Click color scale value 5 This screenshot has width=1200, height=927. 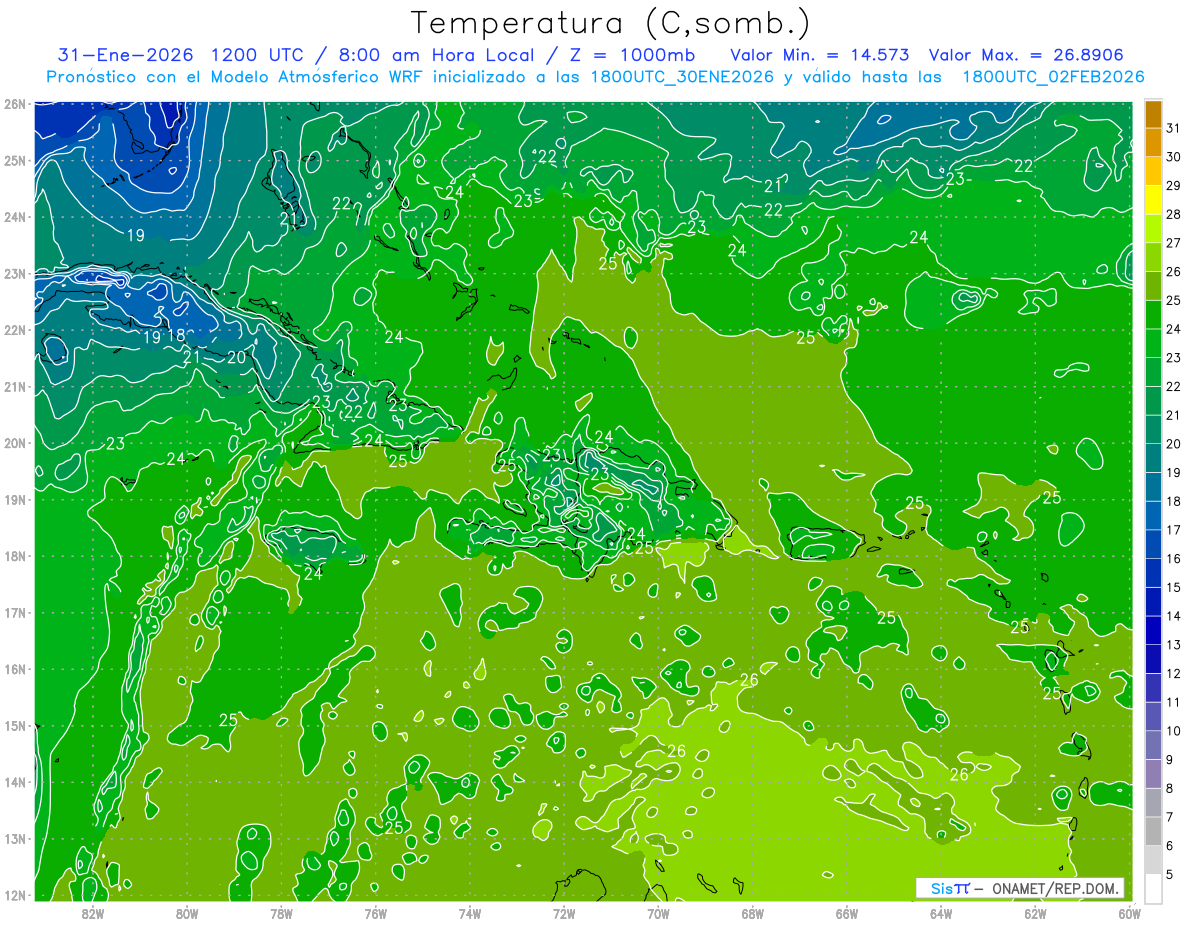pyautogui.click(x=1170, y=875)
